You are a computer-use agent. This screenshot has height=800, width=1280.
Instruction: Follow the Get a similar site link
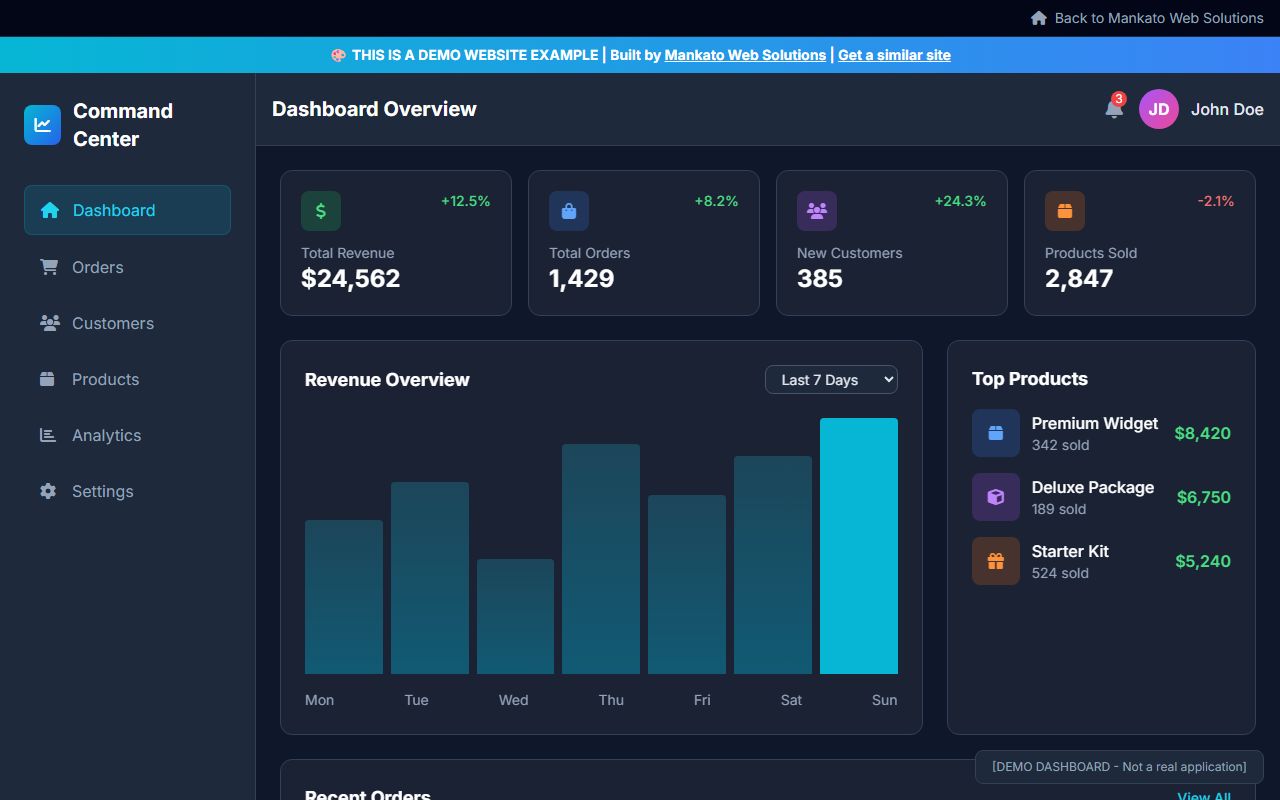[893, 55]
